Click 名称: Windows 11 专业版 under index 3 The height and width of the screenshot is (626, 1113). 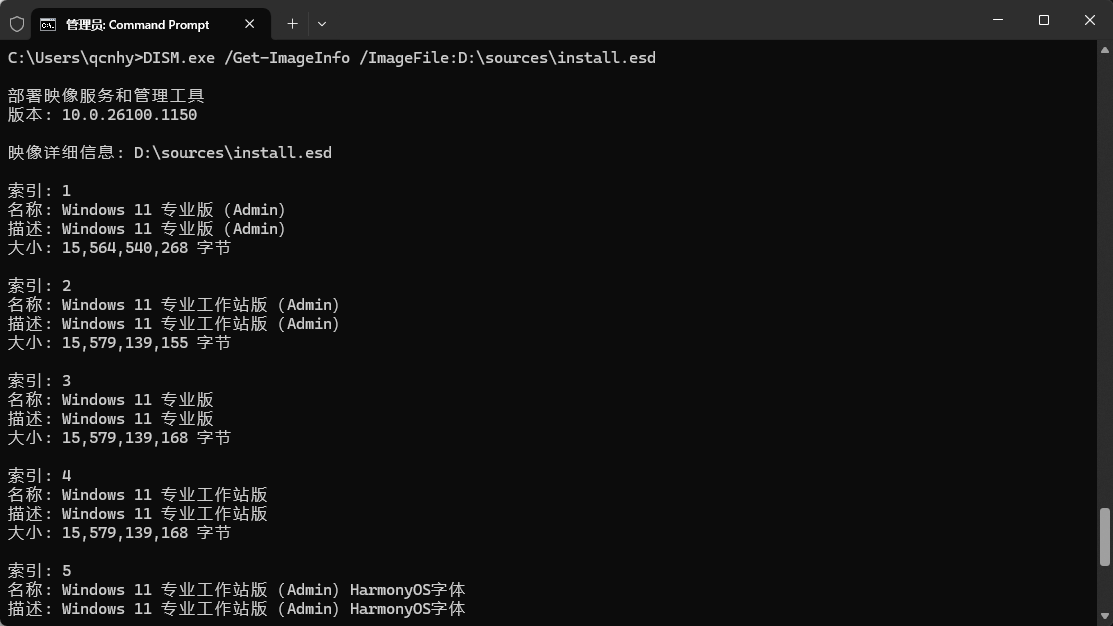point(111,400)
